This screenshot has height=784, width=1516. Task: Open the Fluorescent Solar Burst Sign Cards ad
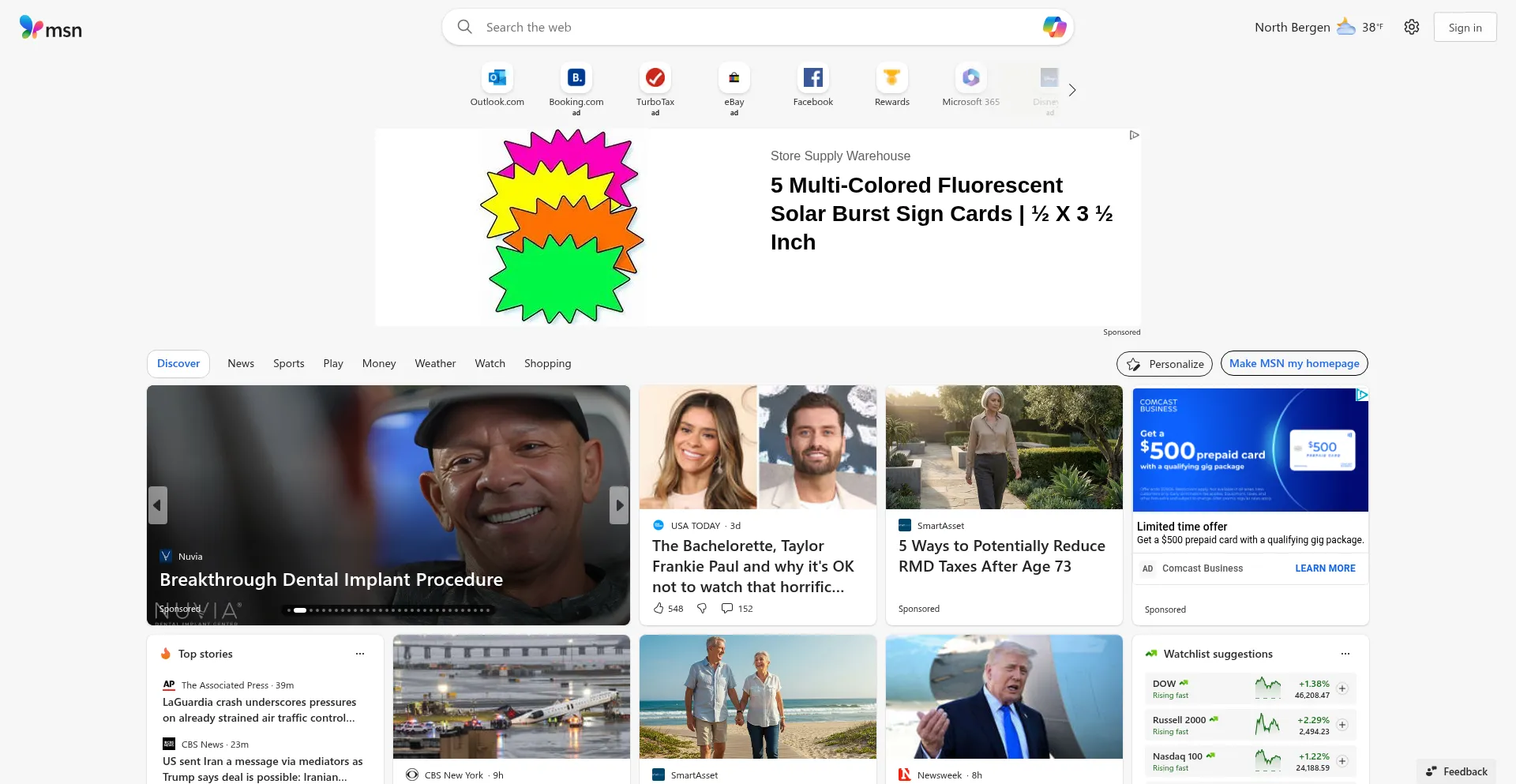tap(941, 213)
